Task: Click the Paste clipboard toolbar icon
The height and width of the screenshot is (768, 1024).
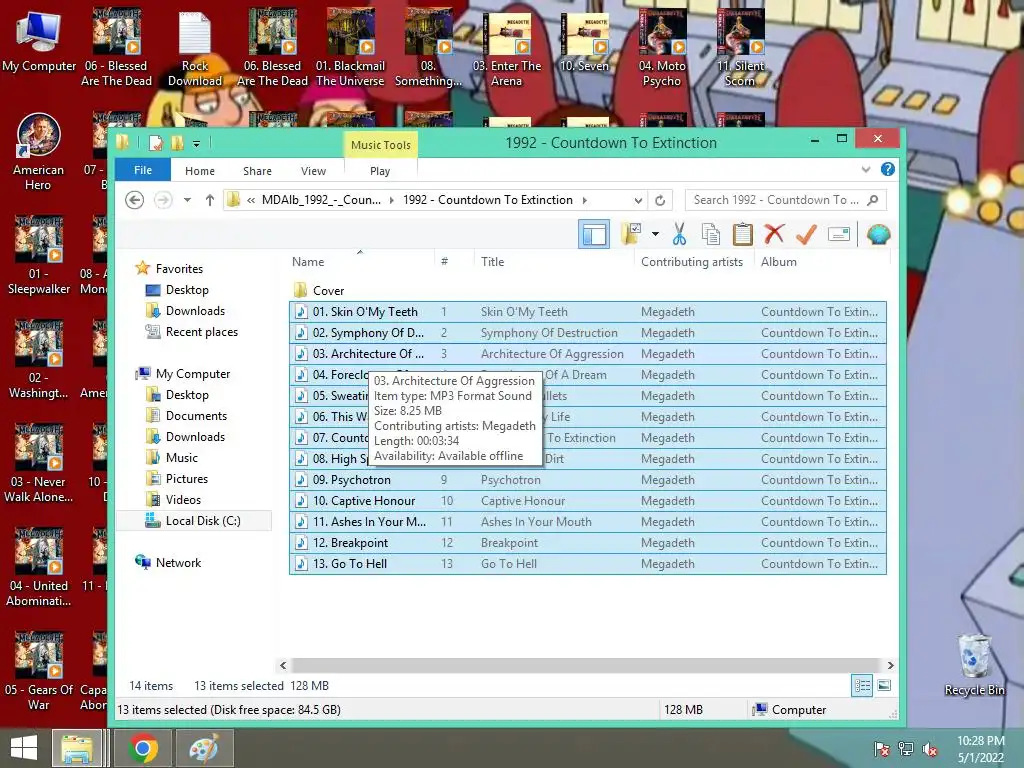Action: point(743,234)
